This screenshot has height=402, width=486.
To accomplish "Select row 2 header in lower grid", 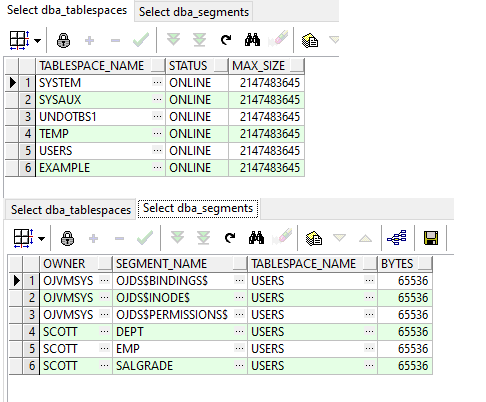I will [31, 298].
